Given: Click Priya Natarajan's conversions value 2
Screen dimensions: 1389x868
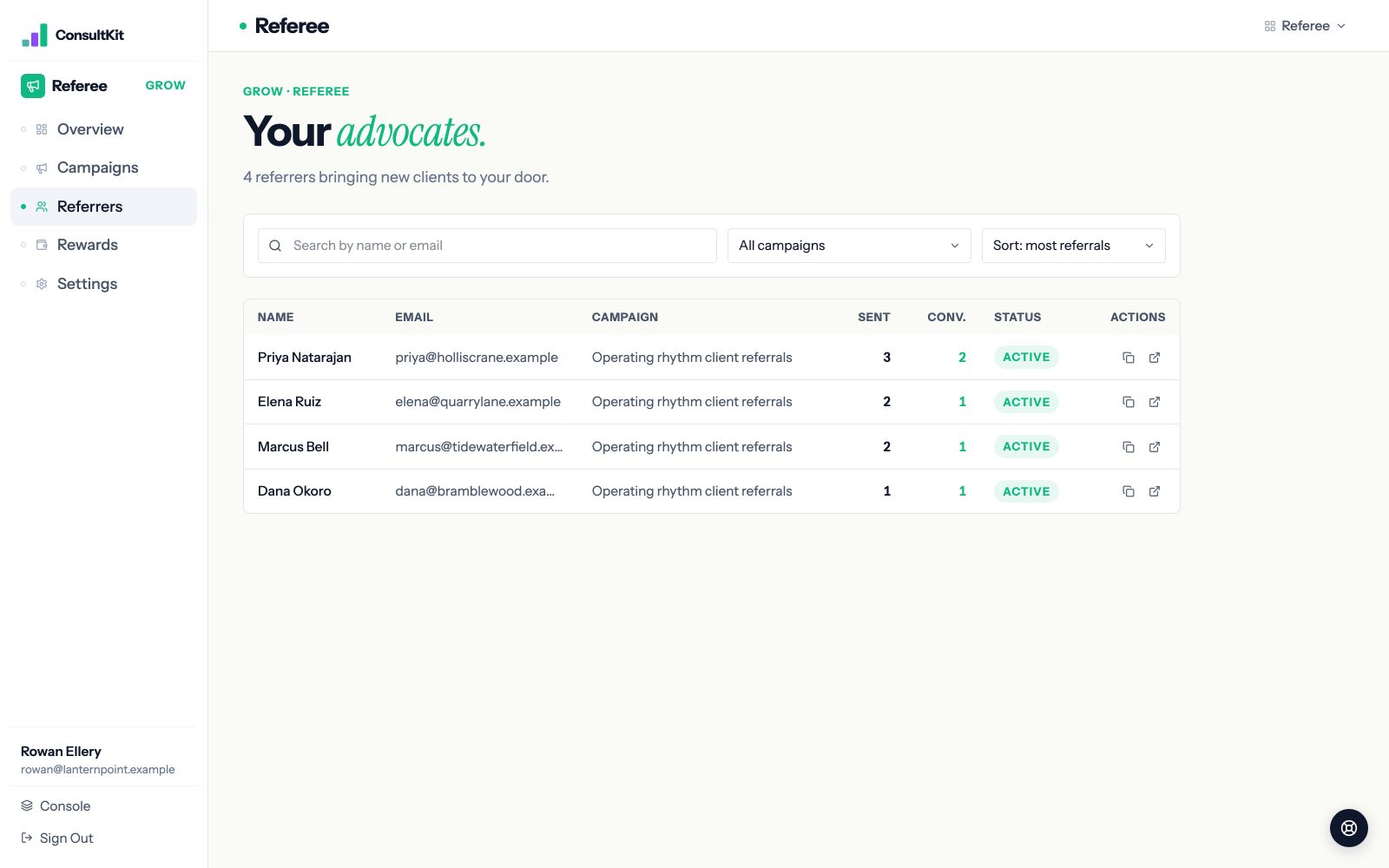Looking at the screenshot, I should tap(962, 358).
